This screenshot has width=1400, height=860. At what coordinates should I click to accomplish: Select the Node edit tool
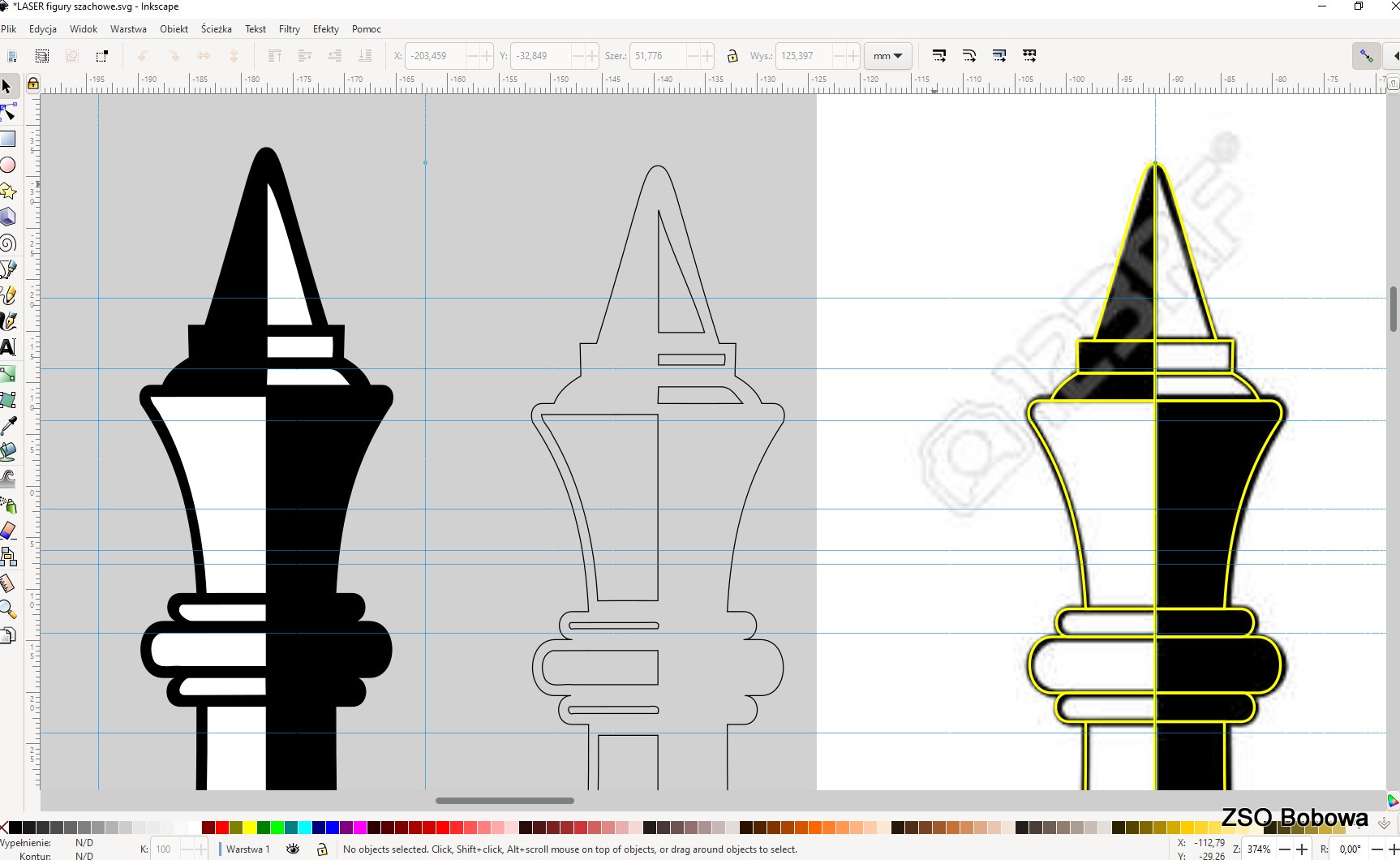point(8,112)
